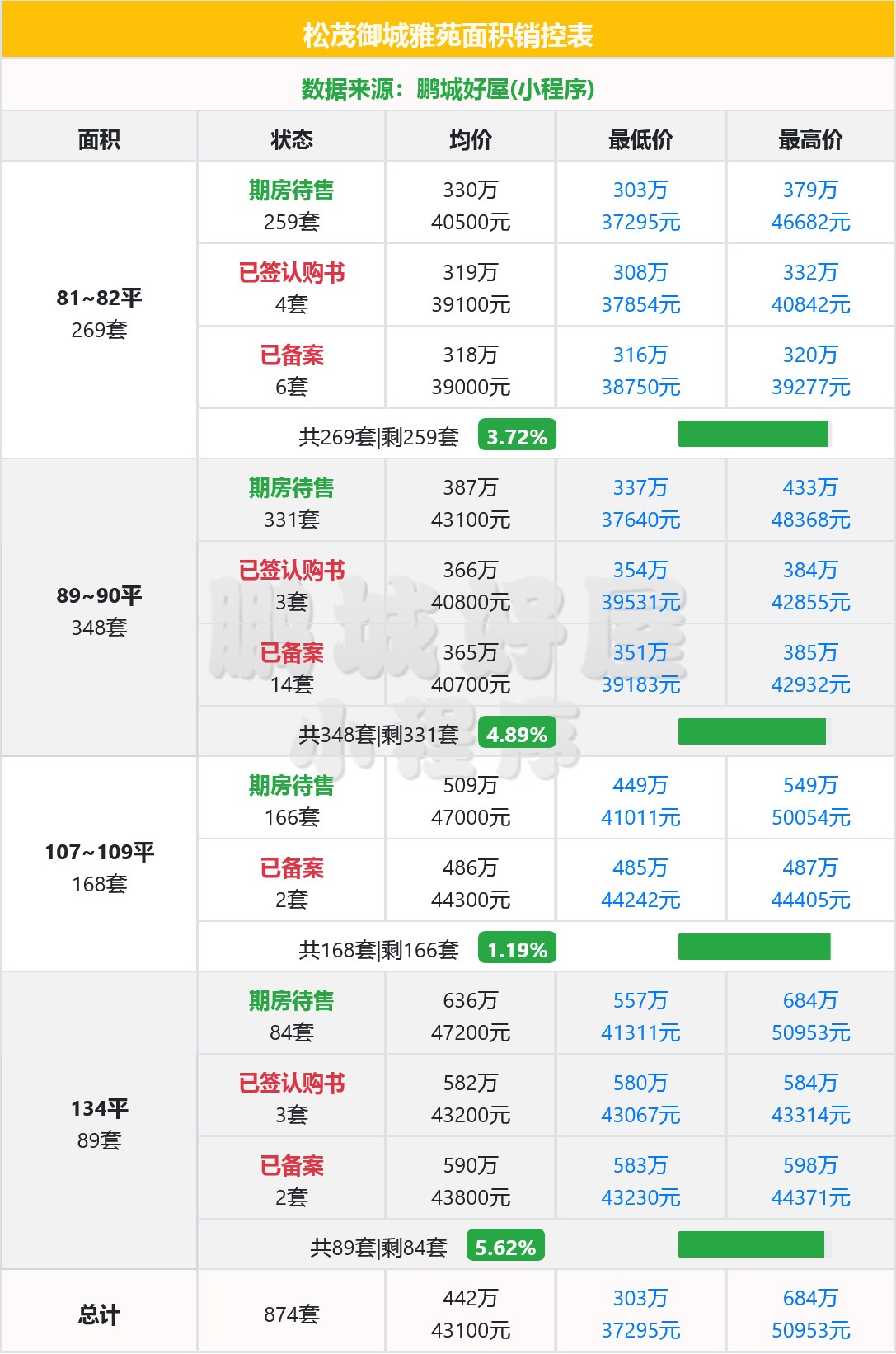Click the green progress bar beside 3.72%
The width and height of the screenshot is (896, 1354).
point(753,434)
